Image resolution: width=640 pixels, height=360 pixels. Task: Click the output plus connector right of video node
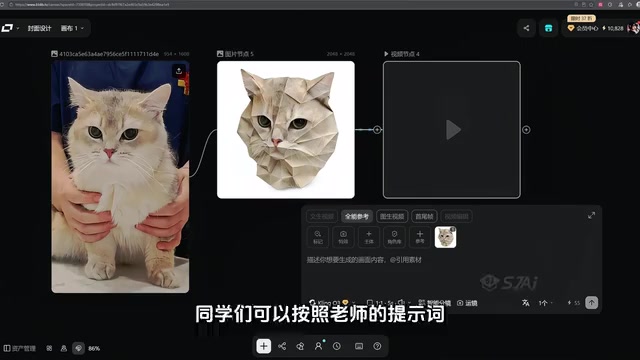point(526,130)
